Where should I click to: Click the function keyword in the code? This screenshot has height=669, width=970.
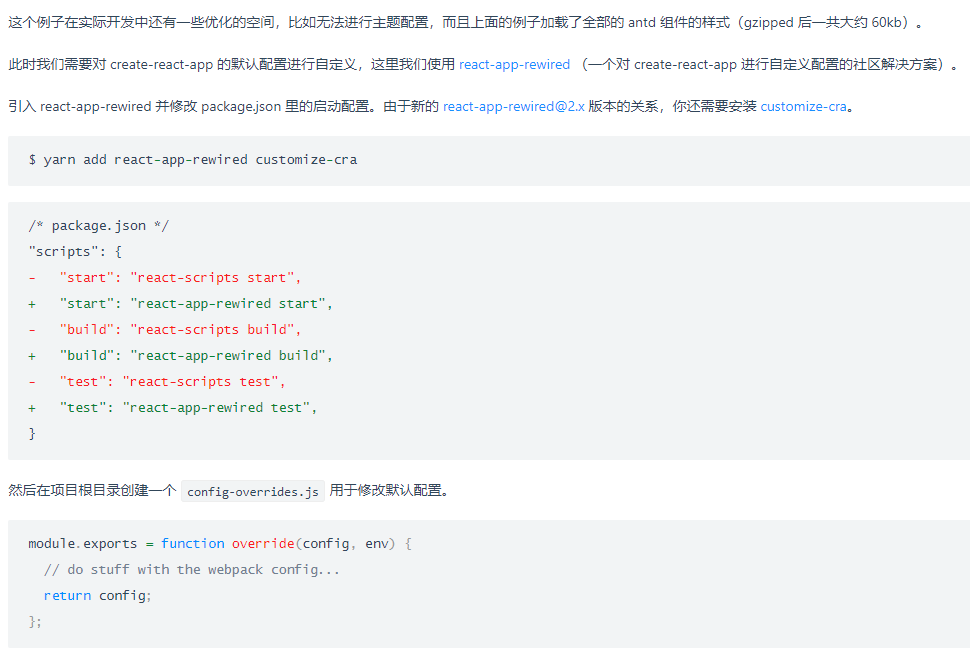point(192,544)
